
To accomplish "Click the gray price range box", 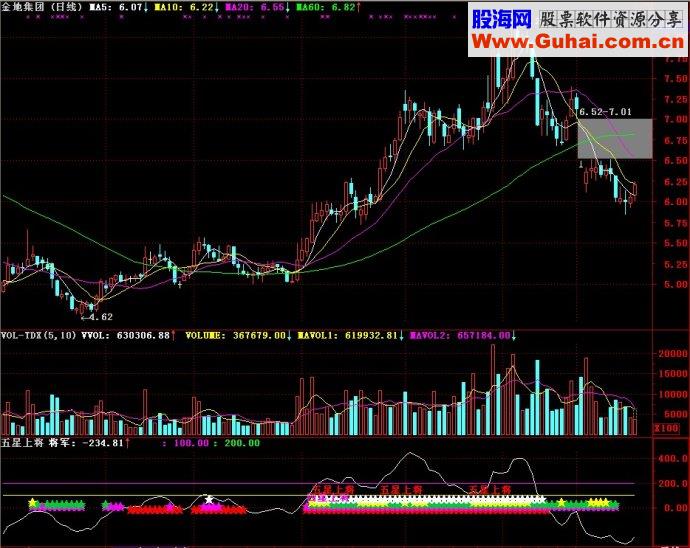I will pyautogui.click(x=615, y=138).
